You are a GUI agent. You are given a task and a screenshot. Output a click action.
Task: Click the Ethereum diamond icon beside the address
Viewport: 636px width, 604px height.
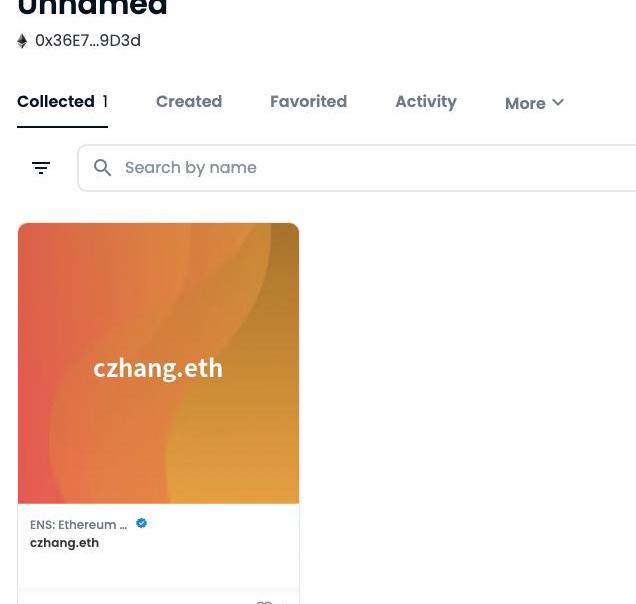pyautogui.click(x=22, y=41)
